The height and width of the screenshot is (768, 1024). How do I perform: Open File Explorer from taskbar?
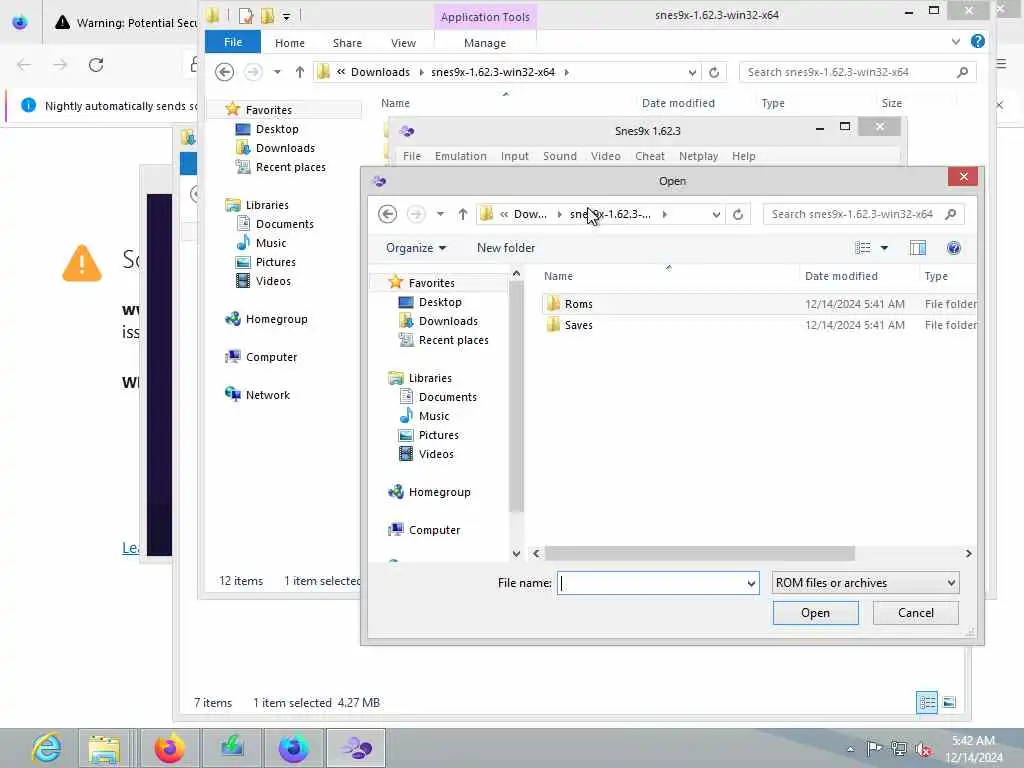pyautogui.click(x=104, y=748)
